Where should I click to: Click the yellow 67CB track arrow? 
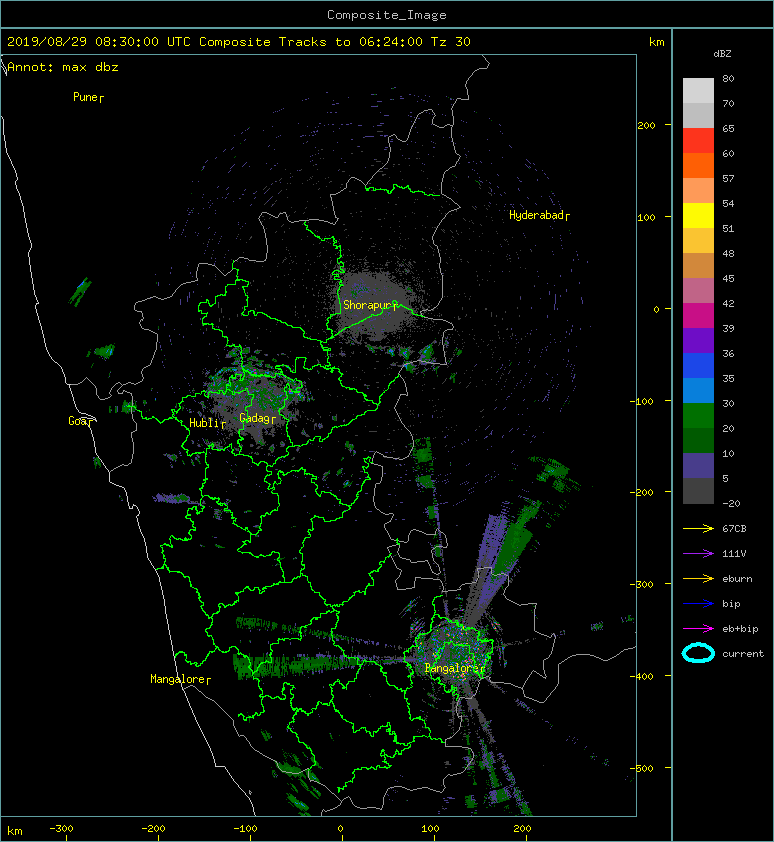(698, 528)
